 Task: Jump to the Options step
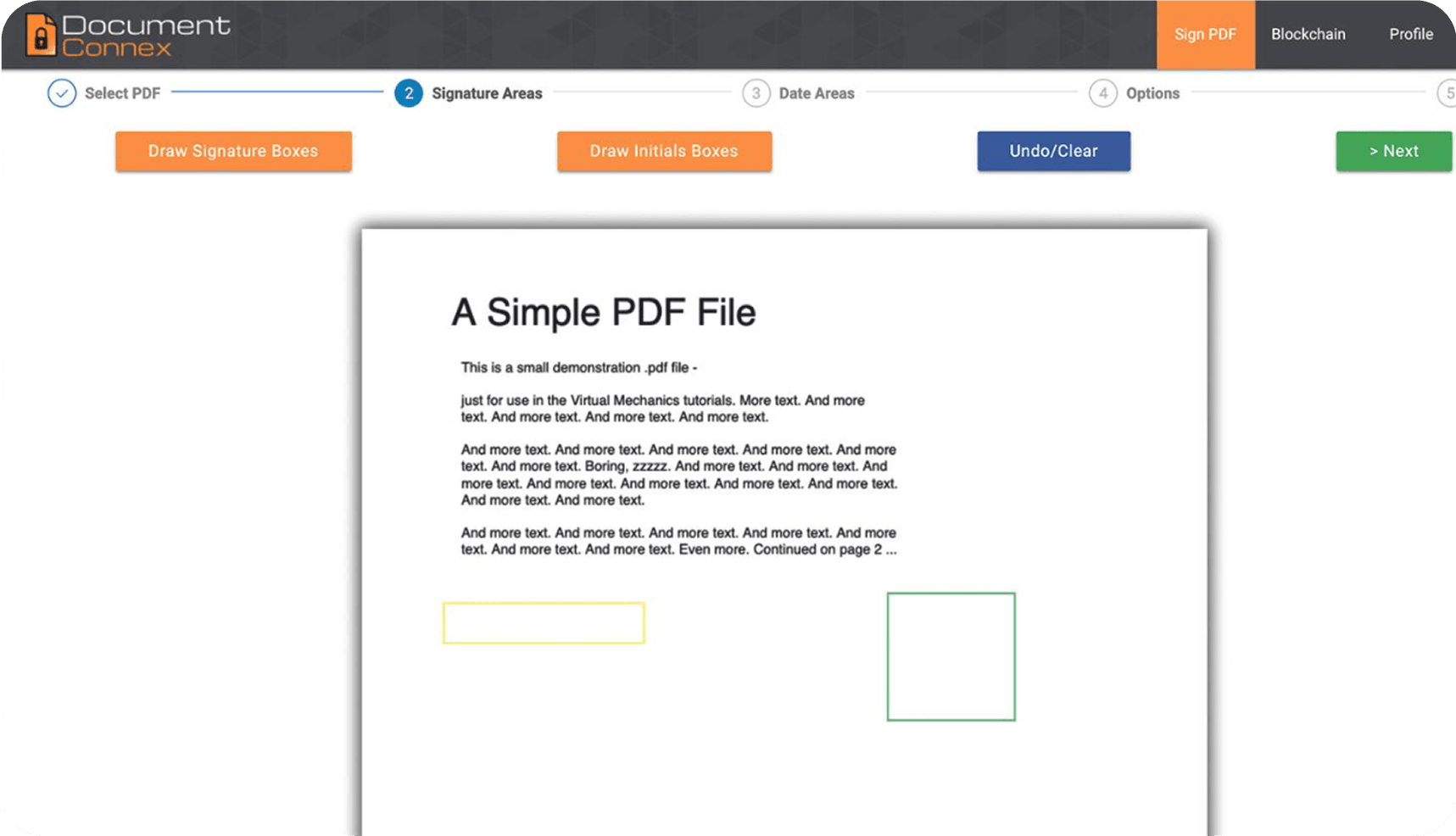click(x=1152, y=93)
